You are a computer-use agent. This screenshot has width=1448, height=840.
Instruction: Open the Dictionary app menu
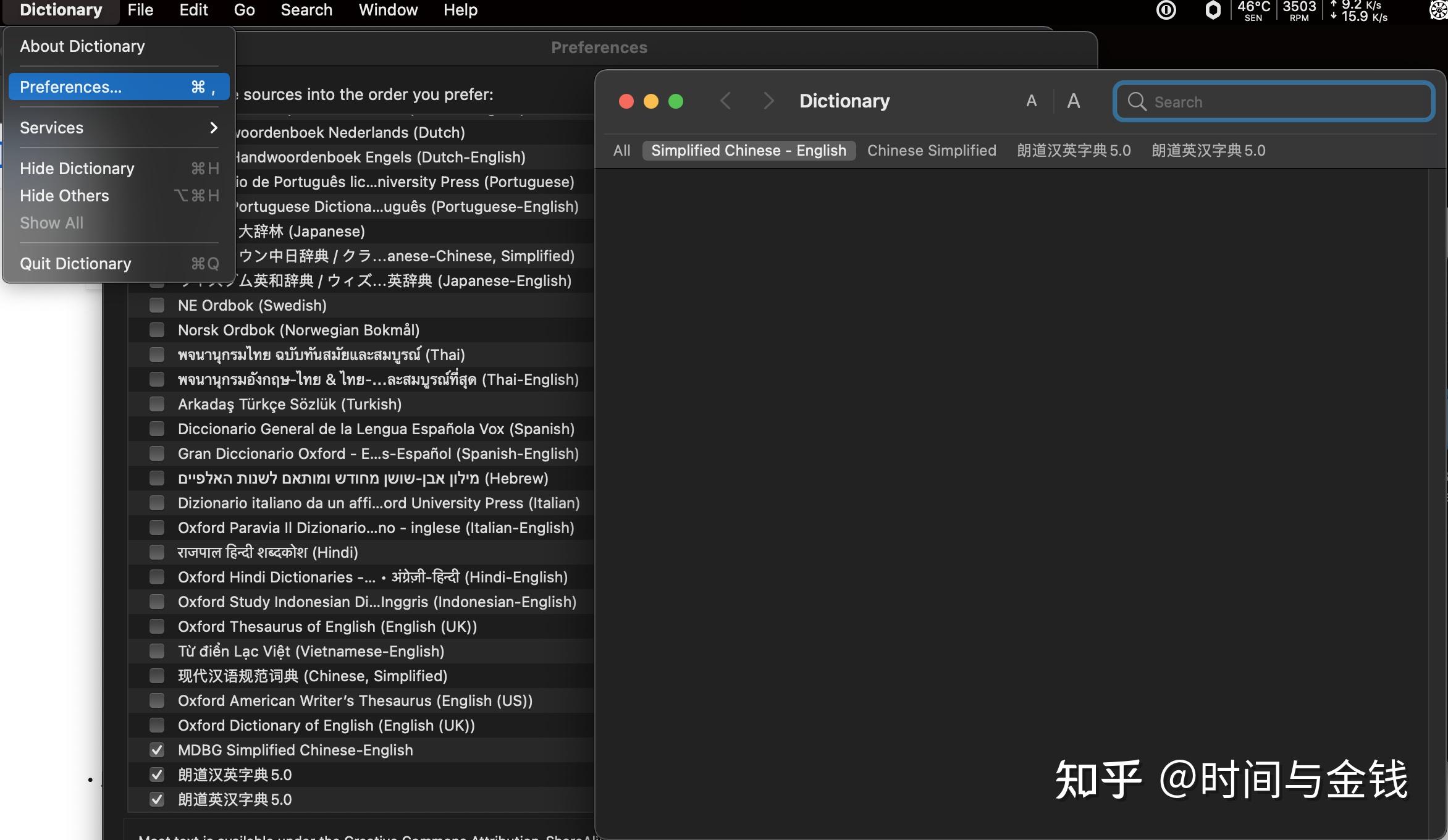[x=61, y=10]
